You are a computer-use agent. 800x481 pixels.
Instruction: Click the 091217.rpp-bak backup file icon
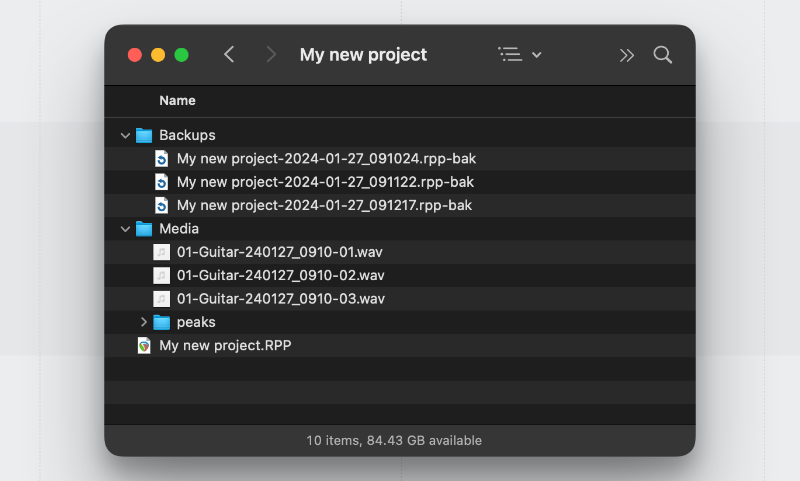[161, 206]
